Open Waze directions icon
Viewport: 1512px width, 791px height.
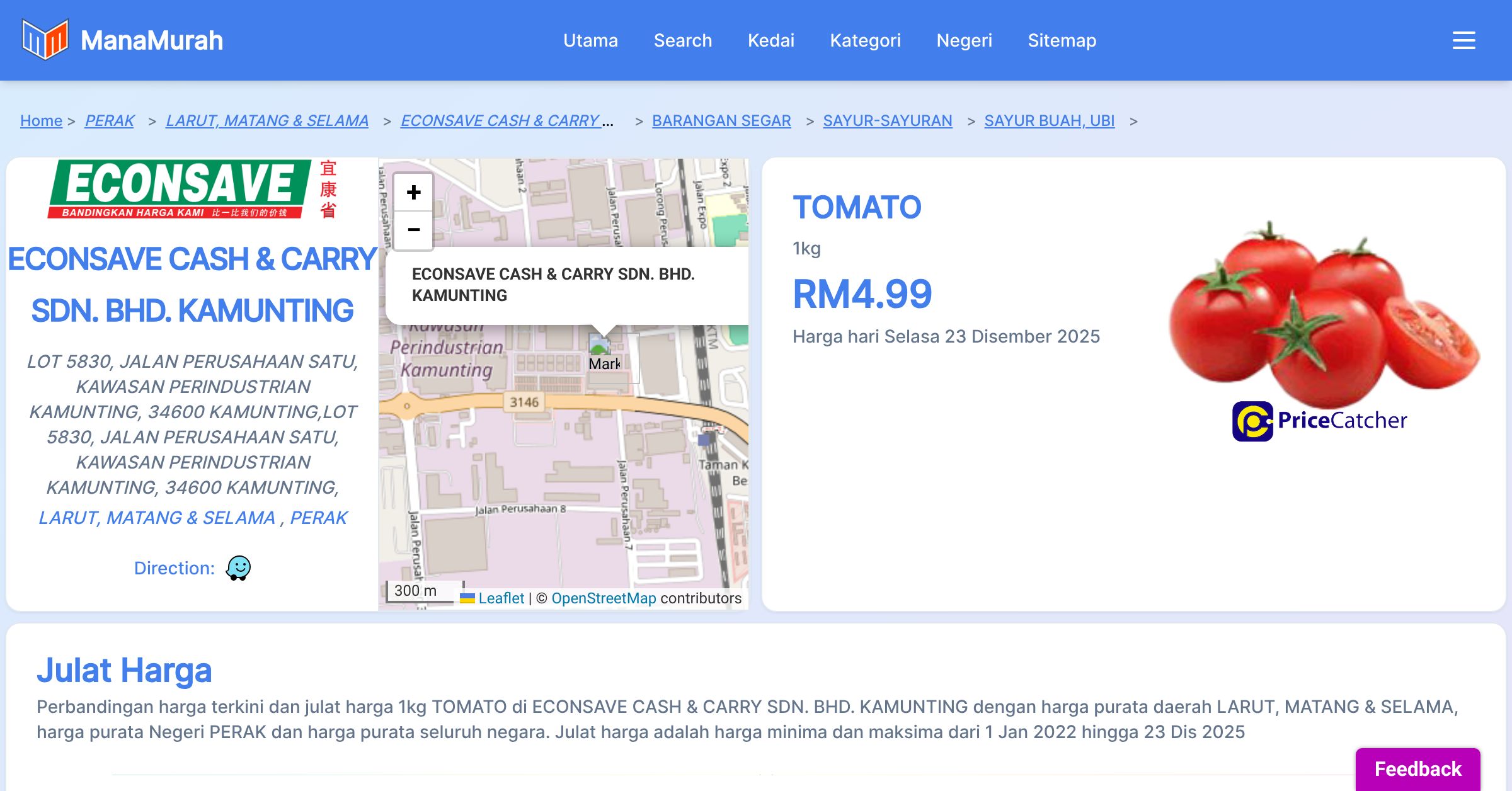tap(238, 568)
